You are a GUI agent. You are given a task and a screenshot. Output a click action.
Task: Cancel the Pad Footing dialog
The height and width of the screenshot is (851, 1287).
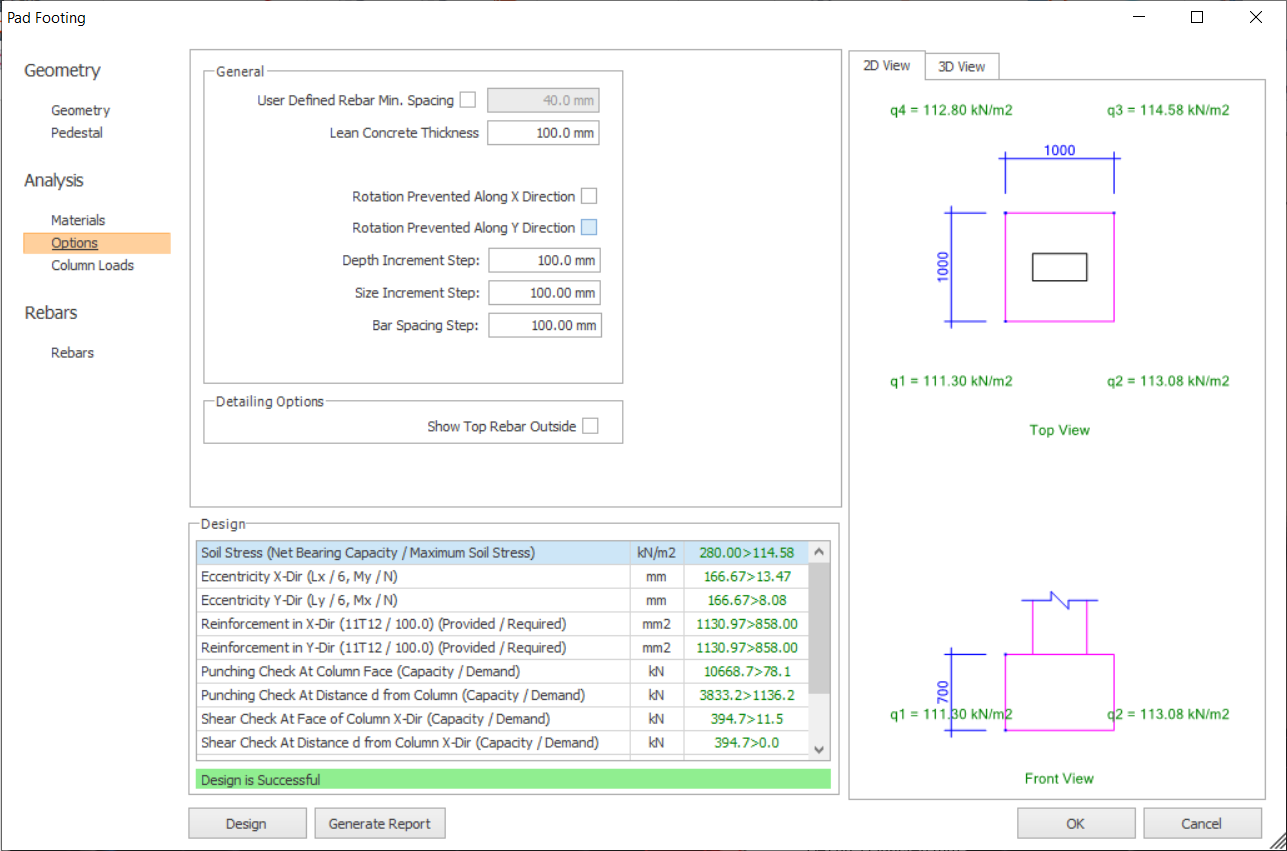click(1201, 824)
